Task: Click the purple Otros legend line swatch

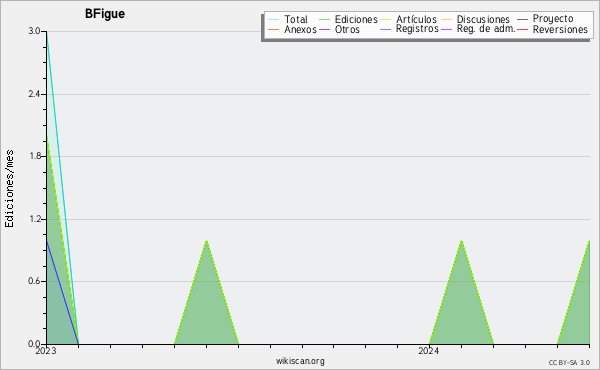Action: [x=324, y=29]
